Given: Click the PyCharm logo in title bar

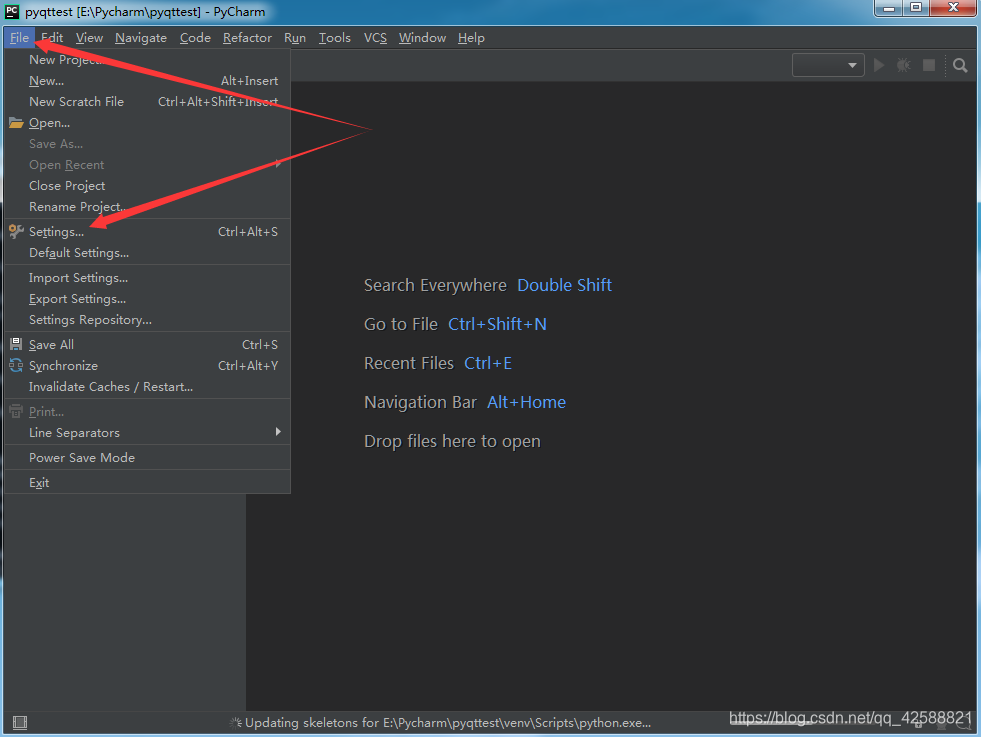Looking at the screenshot, I should (12, 11).
